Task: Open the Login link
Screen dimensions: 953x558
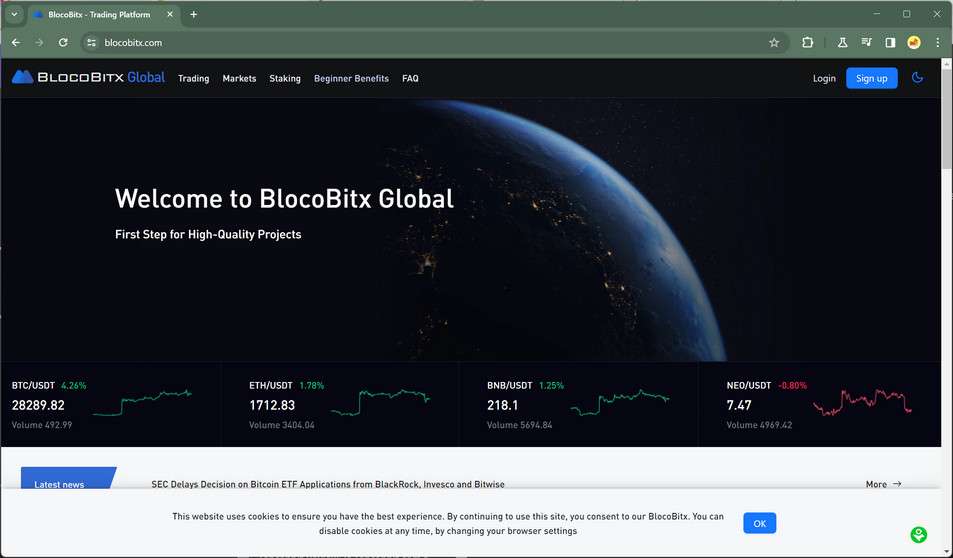Action: click(x=824, y=78)
